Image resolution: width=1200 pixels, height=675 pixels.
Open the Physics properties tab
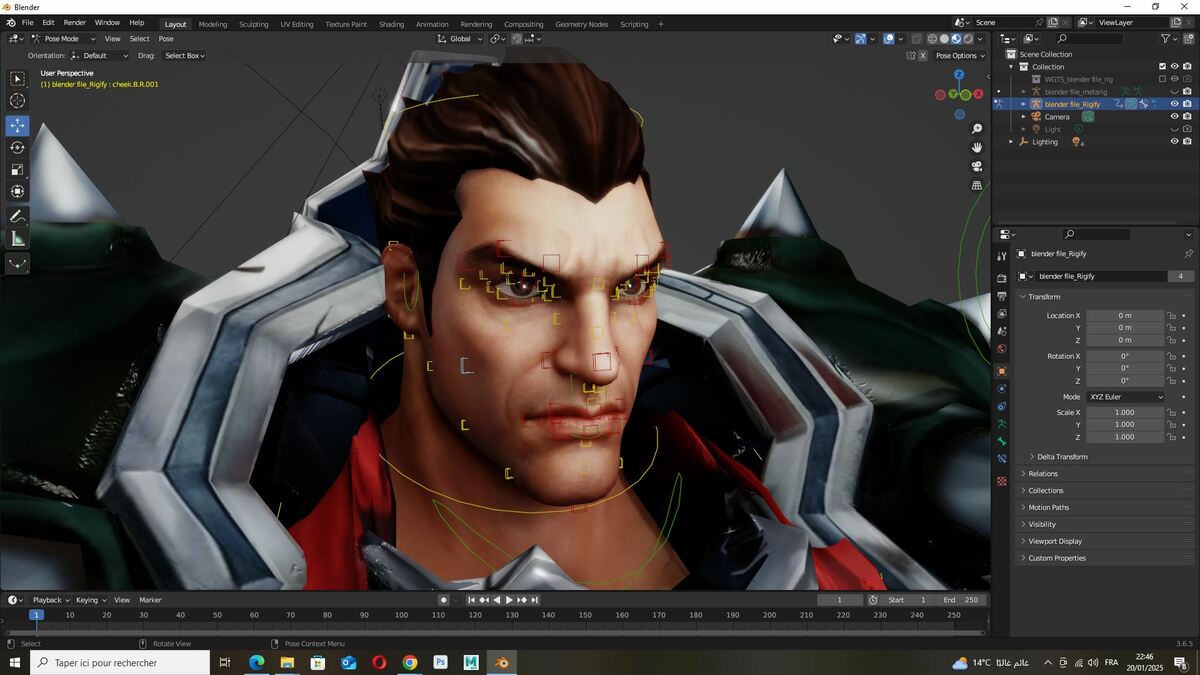1002,388
